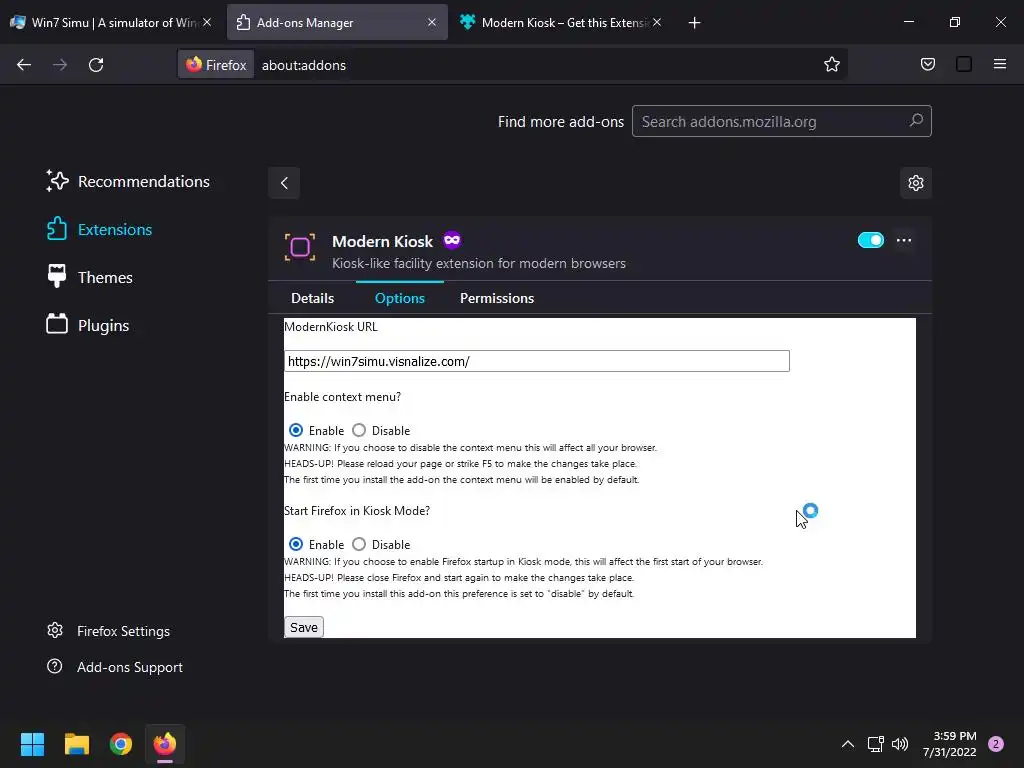Close the Add-ons Manager tab

pyautogui.click(x=432, y=22)
